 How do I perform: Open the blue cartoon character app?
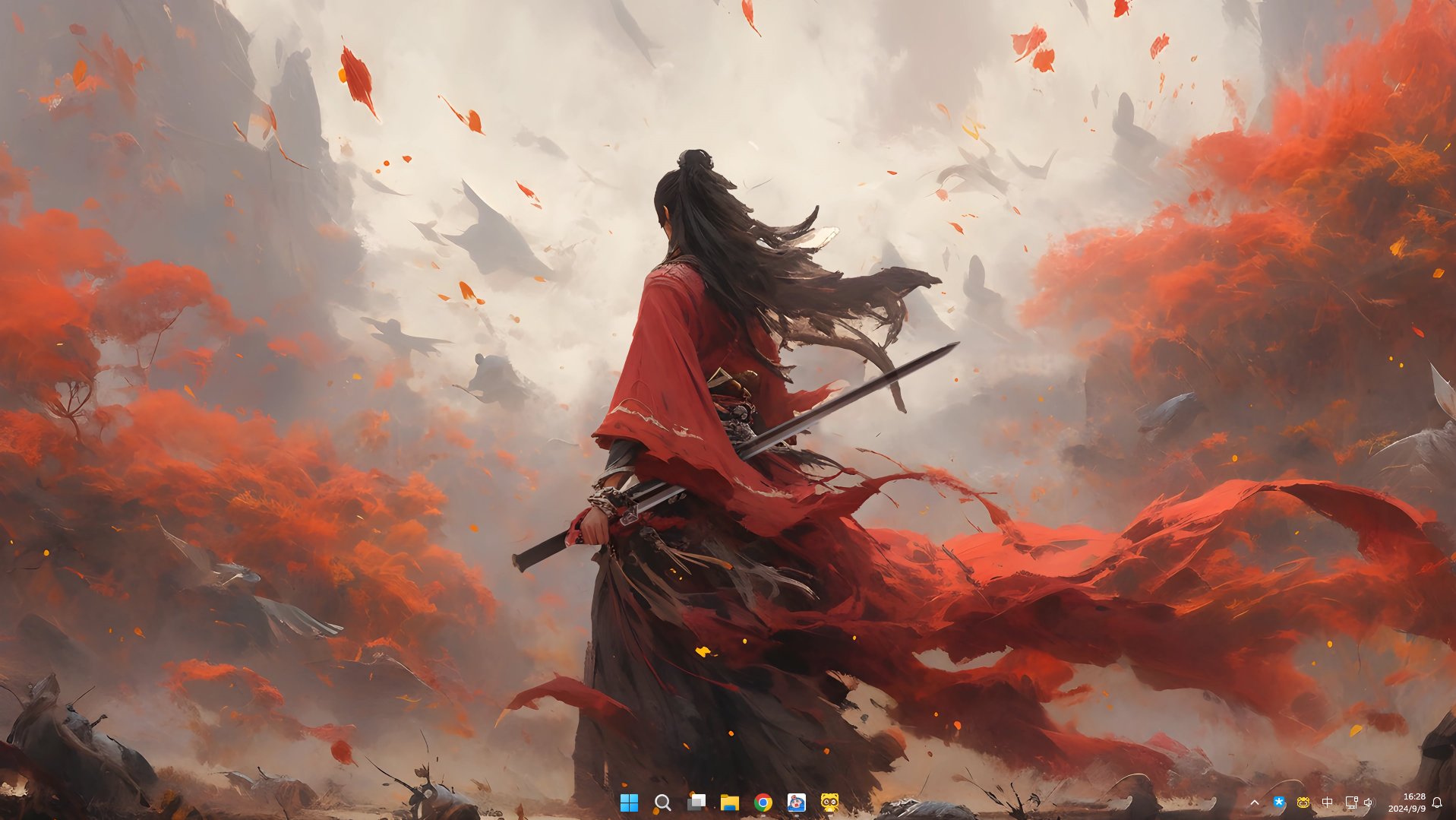(797, 803)
